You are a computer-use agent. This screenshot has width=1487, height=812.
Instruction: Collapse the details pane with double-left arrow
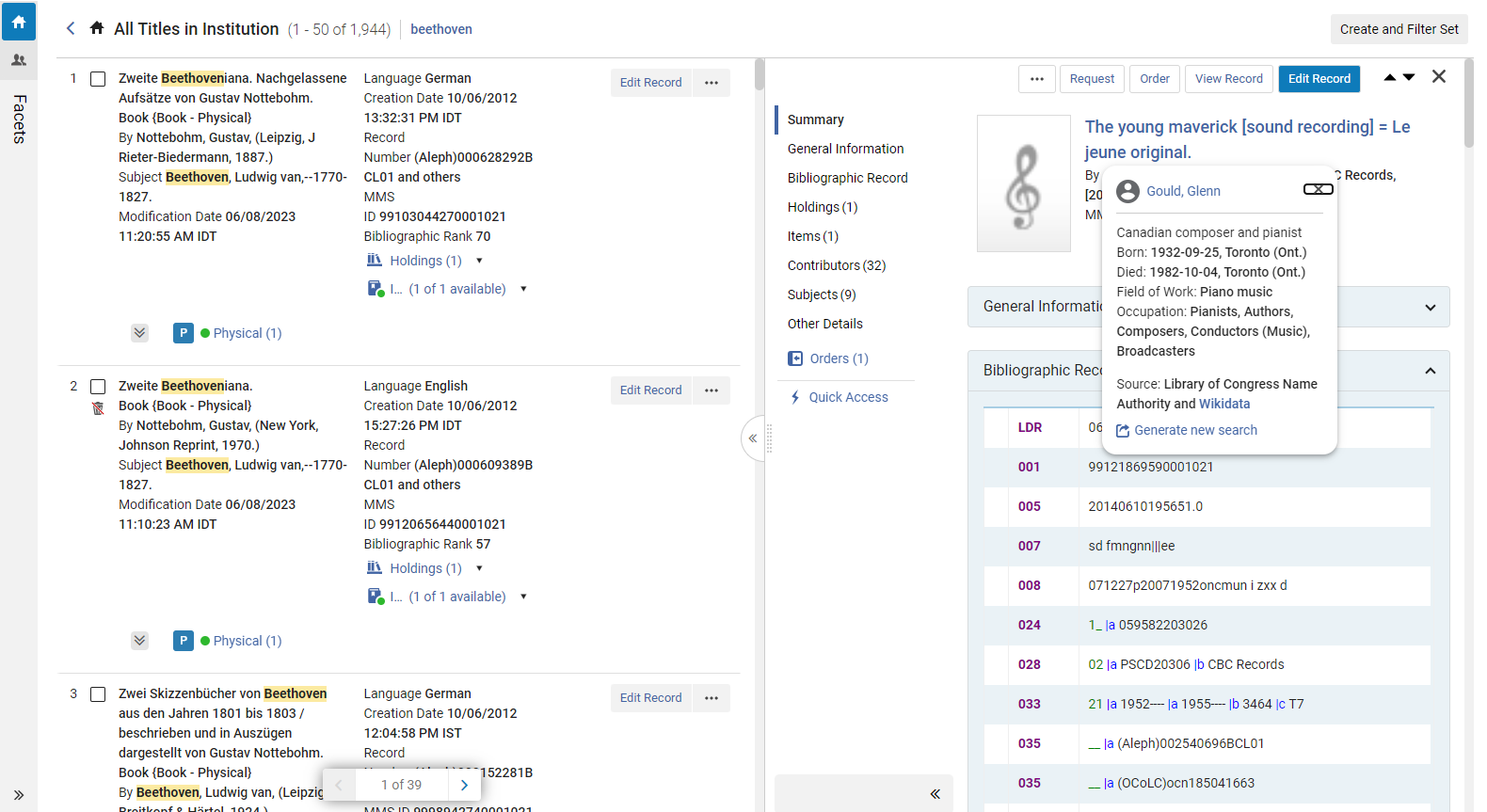[753, 438]
